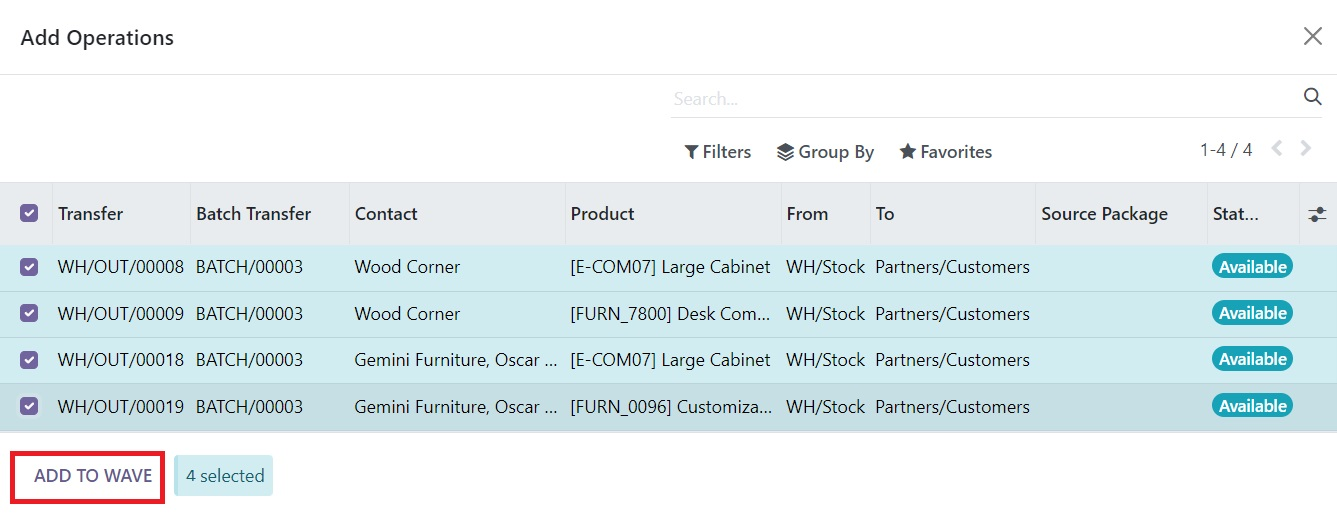The image size is (1337, 513).
Task: Sort by the Contact column header
Action: click(386, 214)
